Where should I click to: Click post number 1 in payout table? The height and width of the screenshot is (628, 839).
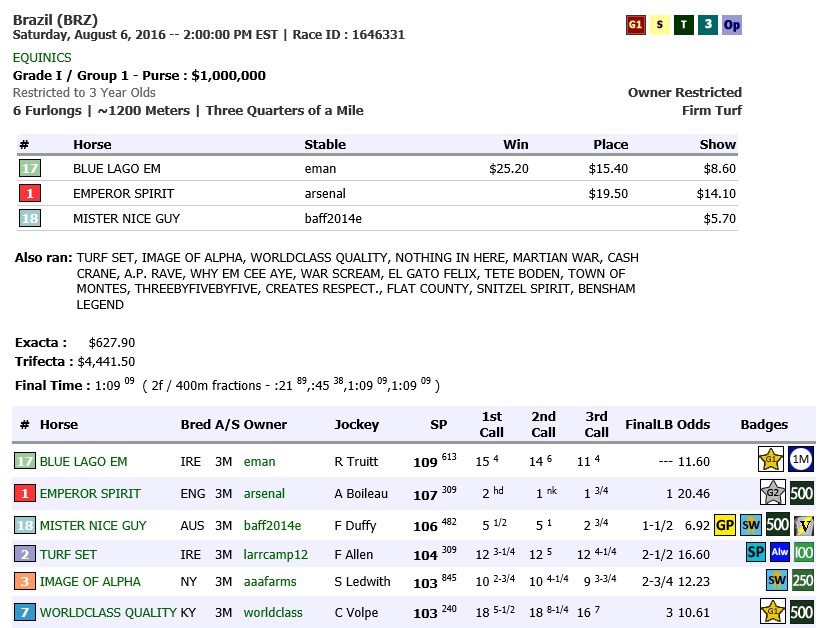pos(29,193)
